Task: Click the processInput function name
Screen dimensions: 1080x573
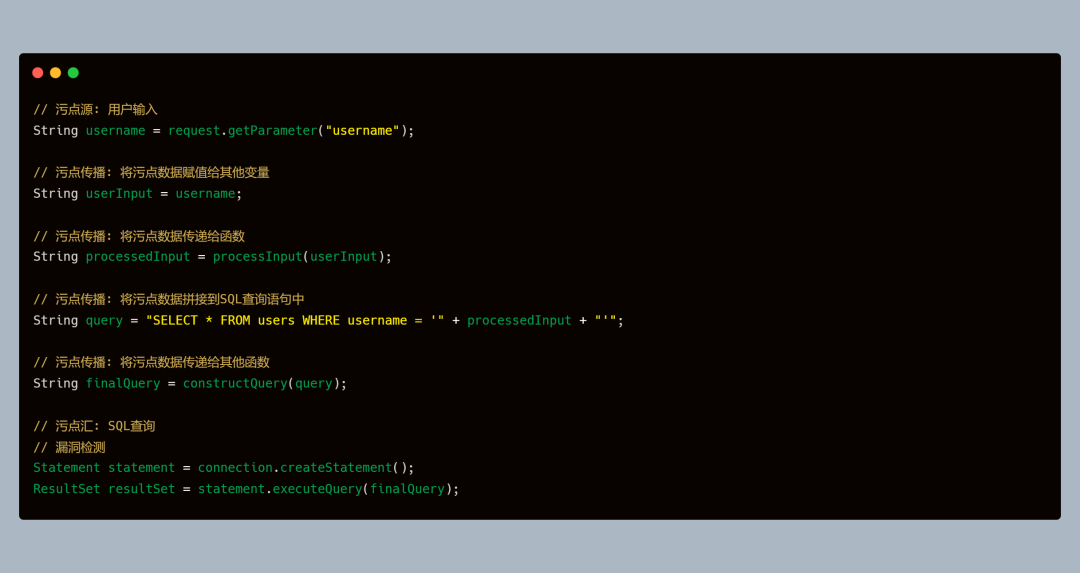Action: [258, 257]
